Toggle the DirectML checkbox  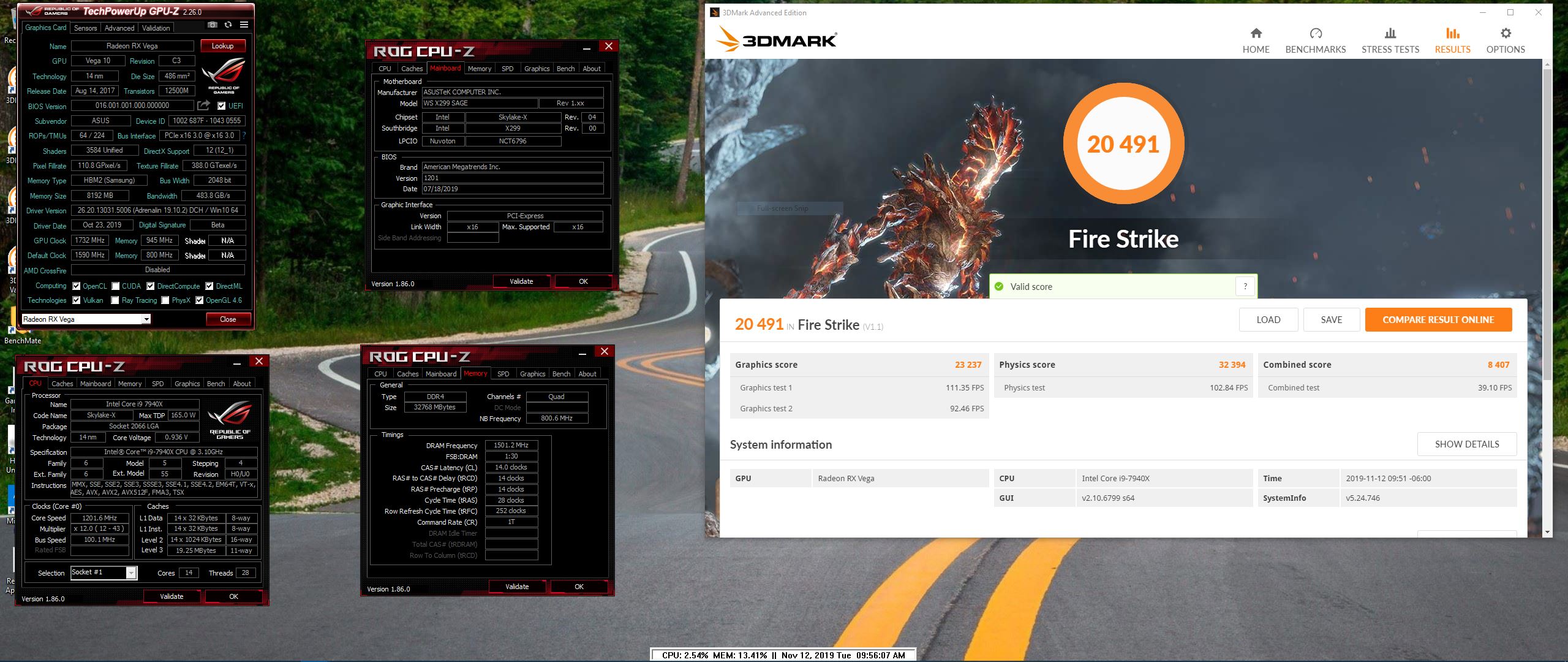(209, 286)
